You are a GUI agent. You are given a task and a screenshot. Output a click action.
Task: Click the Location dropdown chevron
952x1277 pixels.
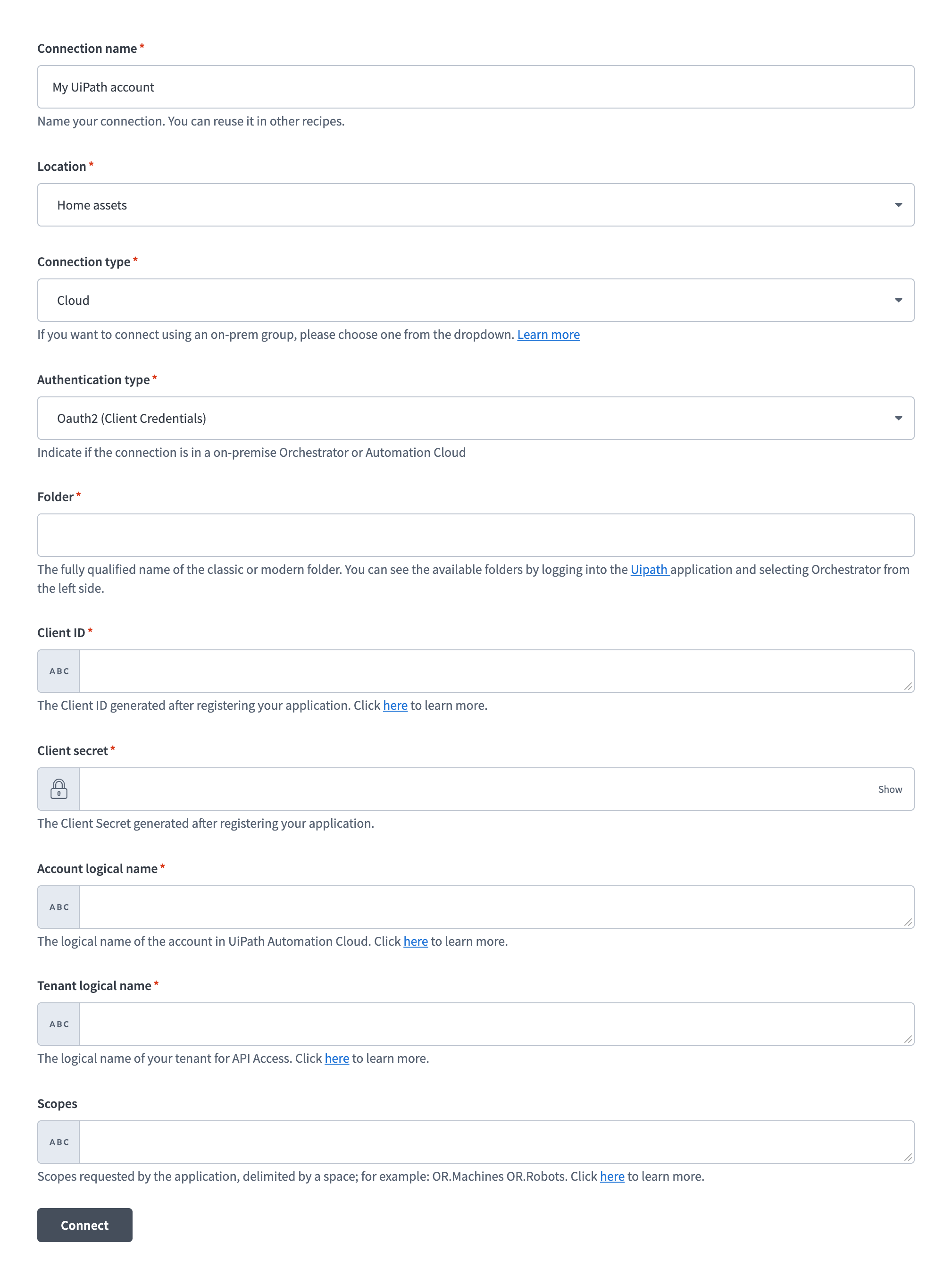899,205
